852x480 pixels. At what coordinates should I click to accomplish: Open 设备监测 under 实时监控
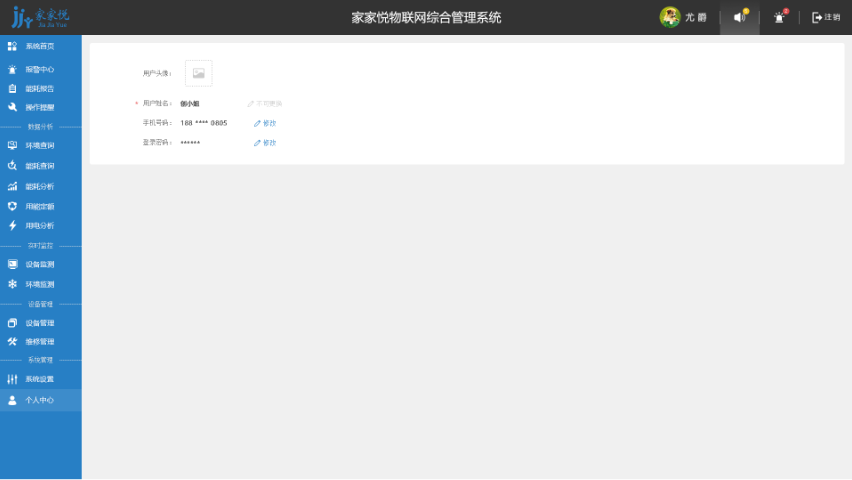click(40, 265)
